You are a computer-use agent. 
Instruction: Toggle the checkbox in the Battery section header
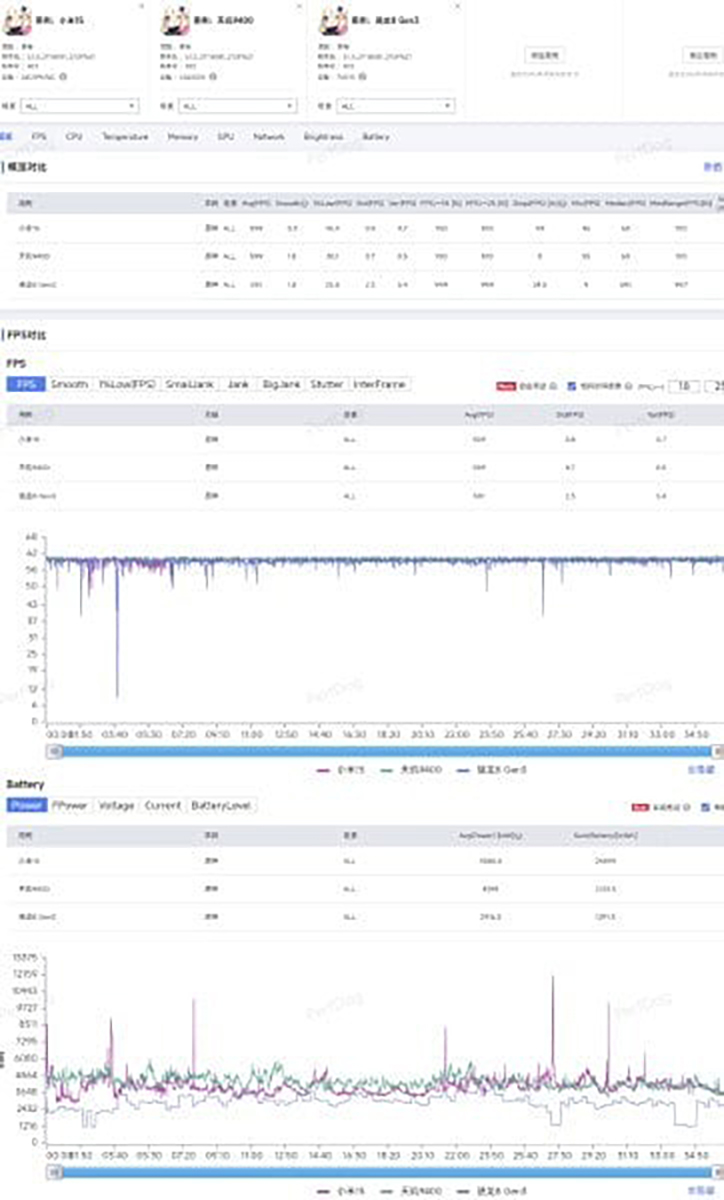pos(706,806)
